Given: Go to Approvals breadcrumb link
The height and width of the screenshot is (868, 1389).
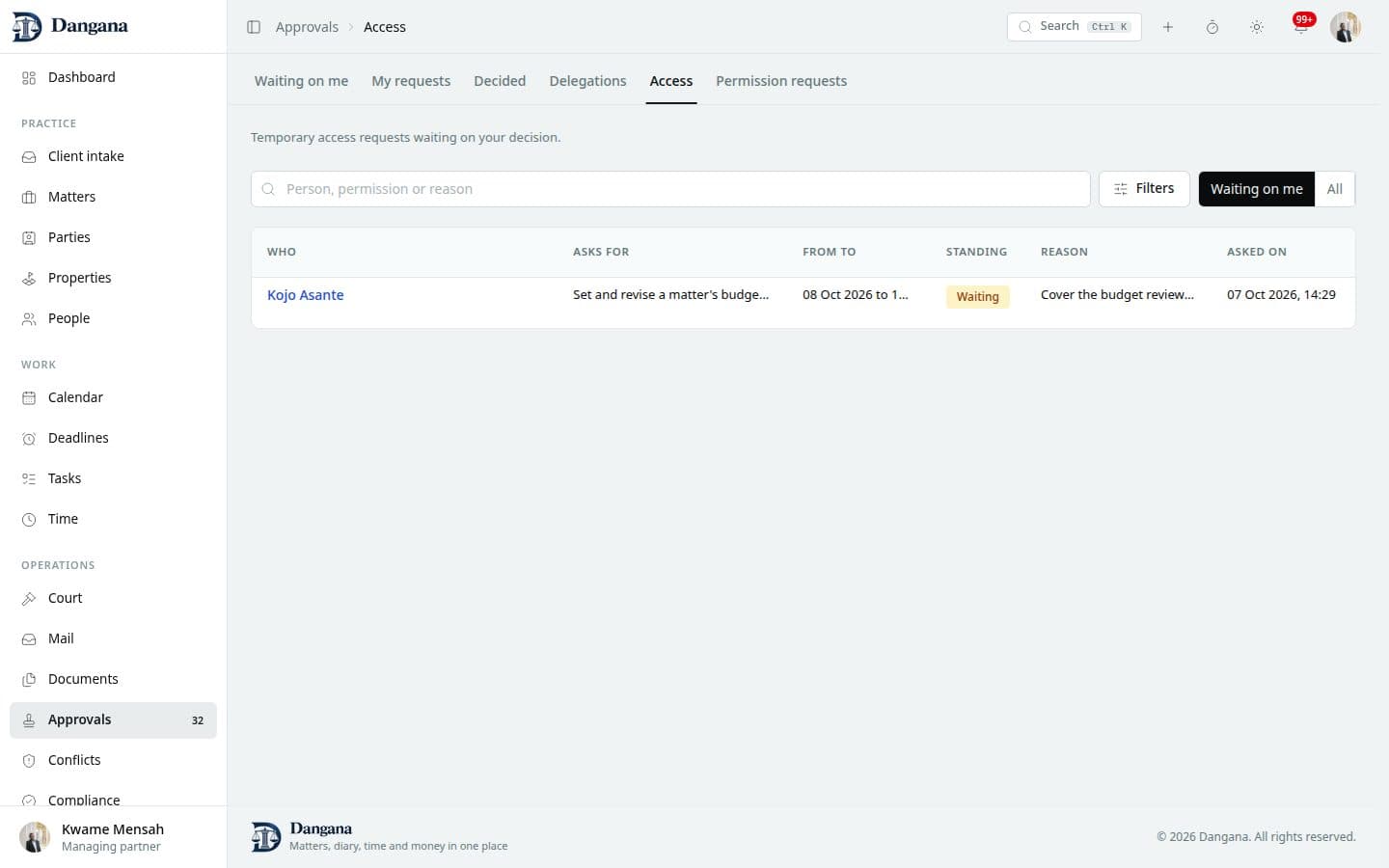Looking at the screenshot, I should click(x=307, y=27).
